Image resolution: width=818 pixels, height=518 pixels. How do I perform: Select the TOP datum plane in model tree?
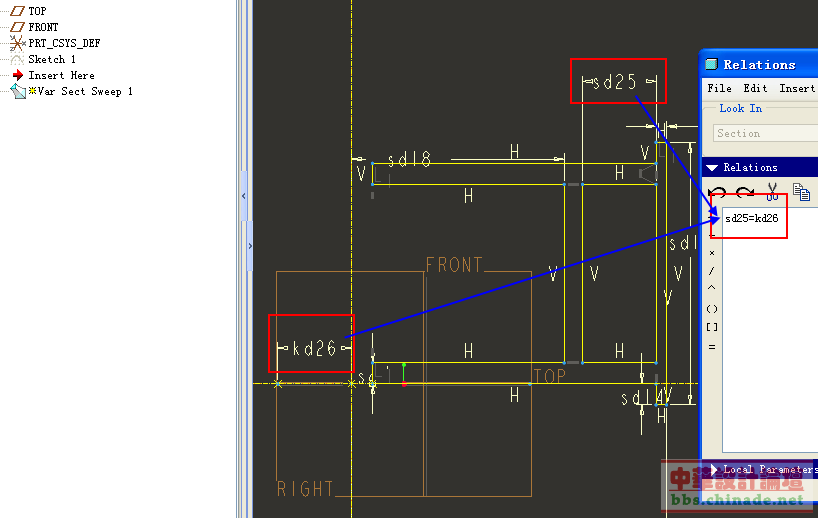[37, 11]
